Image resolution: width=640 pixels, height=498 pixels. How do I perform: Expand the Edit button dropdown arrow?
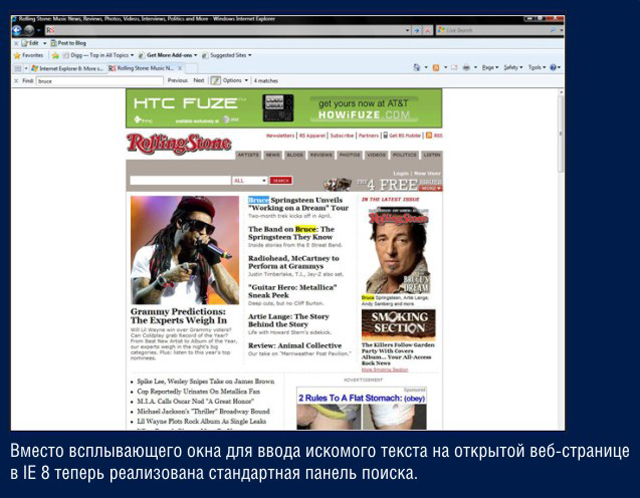tap(44, 43)
